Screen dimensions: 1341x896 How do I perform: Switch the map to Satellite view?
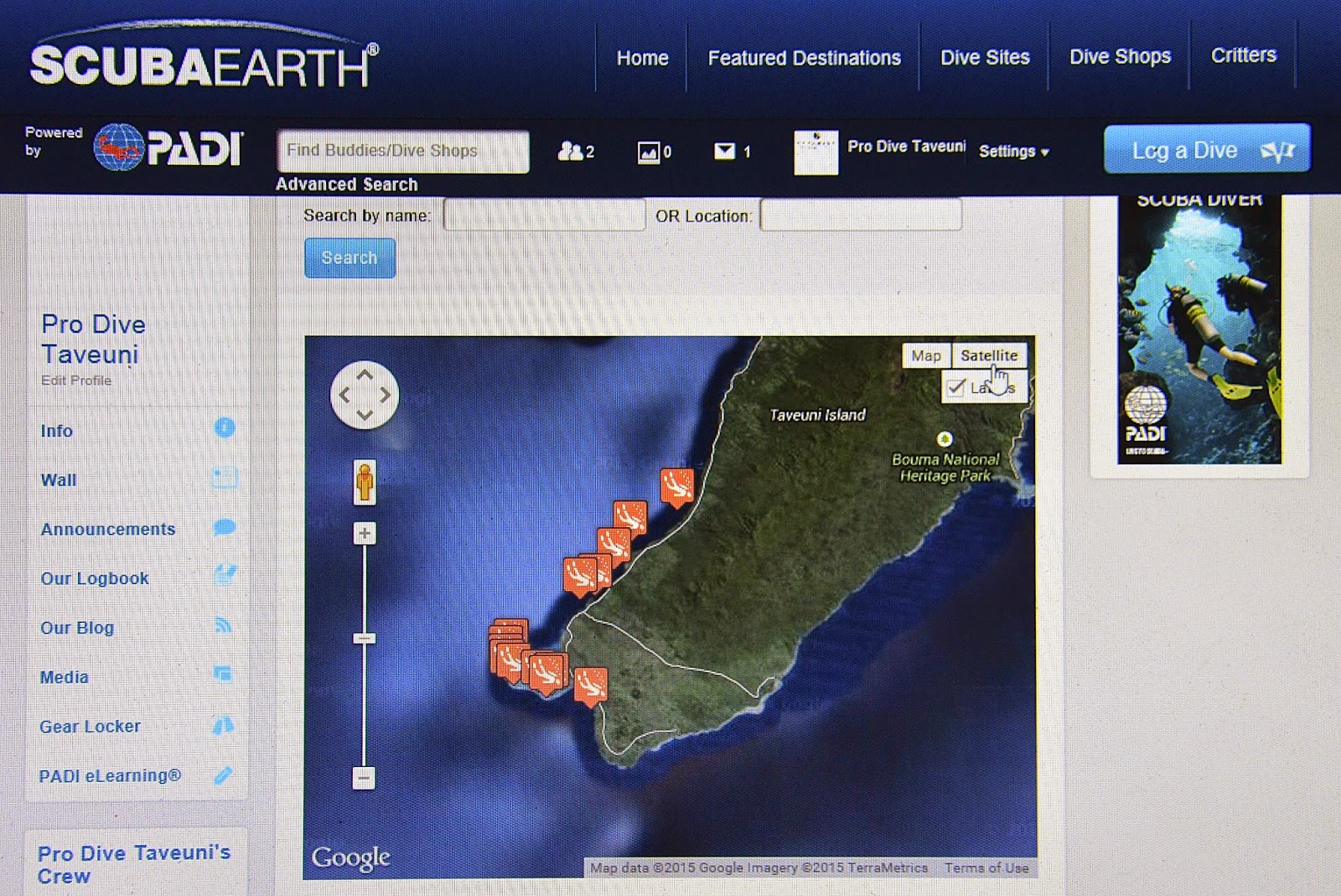click(x=989, y=355)
